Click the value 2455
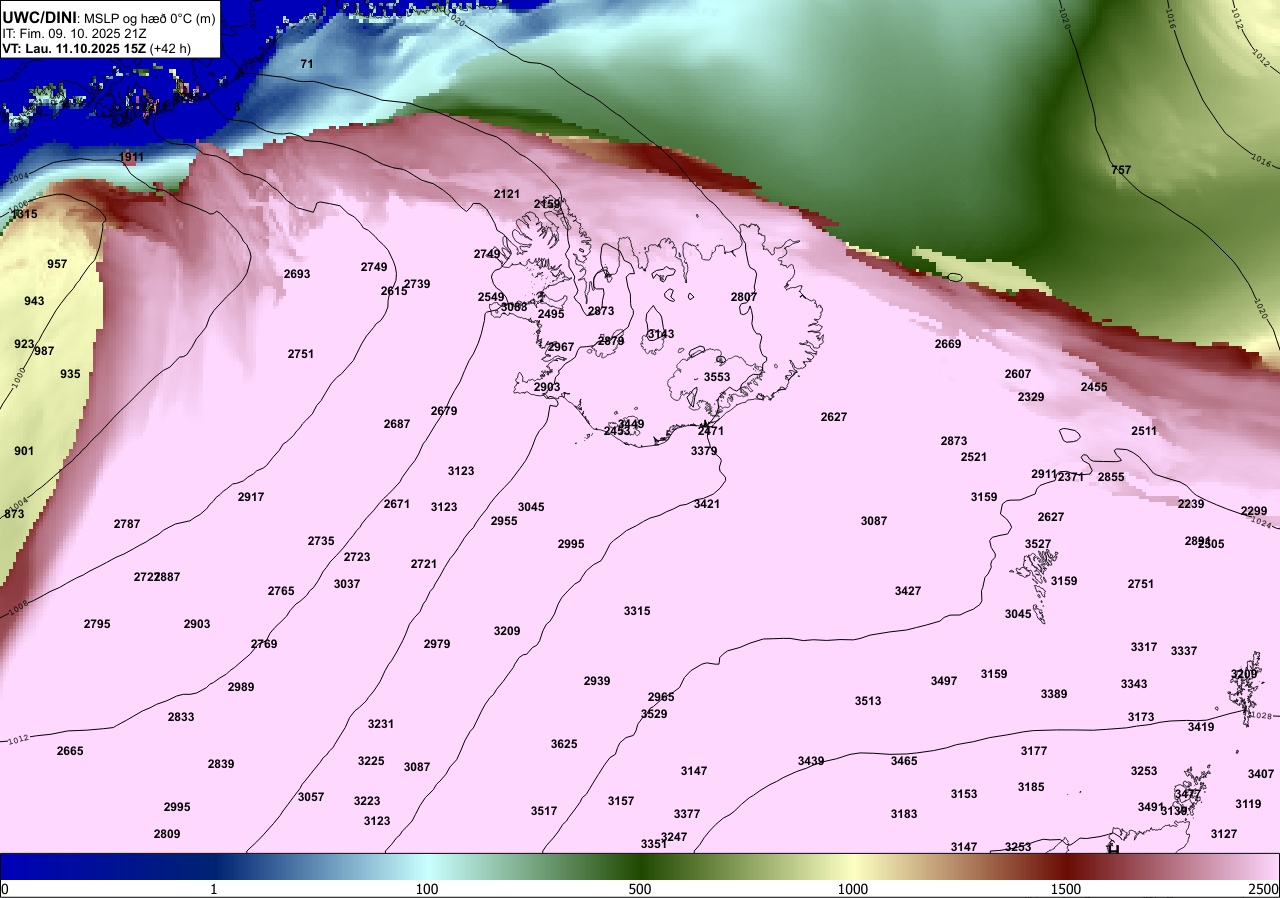 1094,387
